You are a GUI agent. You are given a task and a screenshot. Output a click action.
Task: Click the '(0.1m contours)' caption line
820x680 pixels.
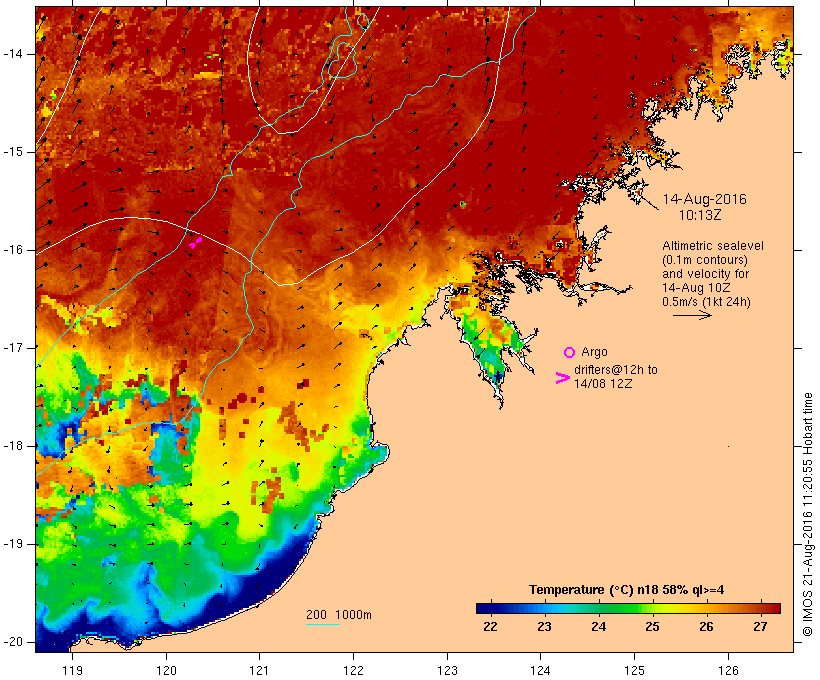(x=705, y=260)
